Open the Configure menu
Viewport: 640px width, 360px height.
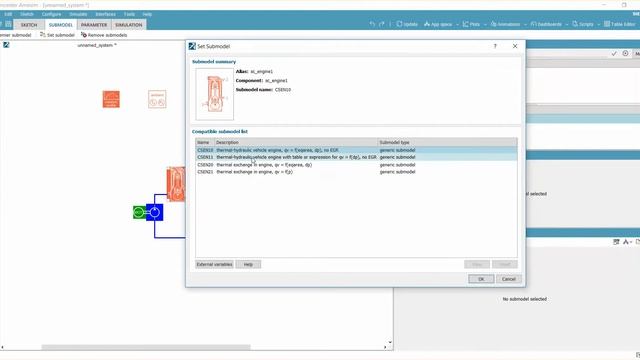(x=51, y=14)
